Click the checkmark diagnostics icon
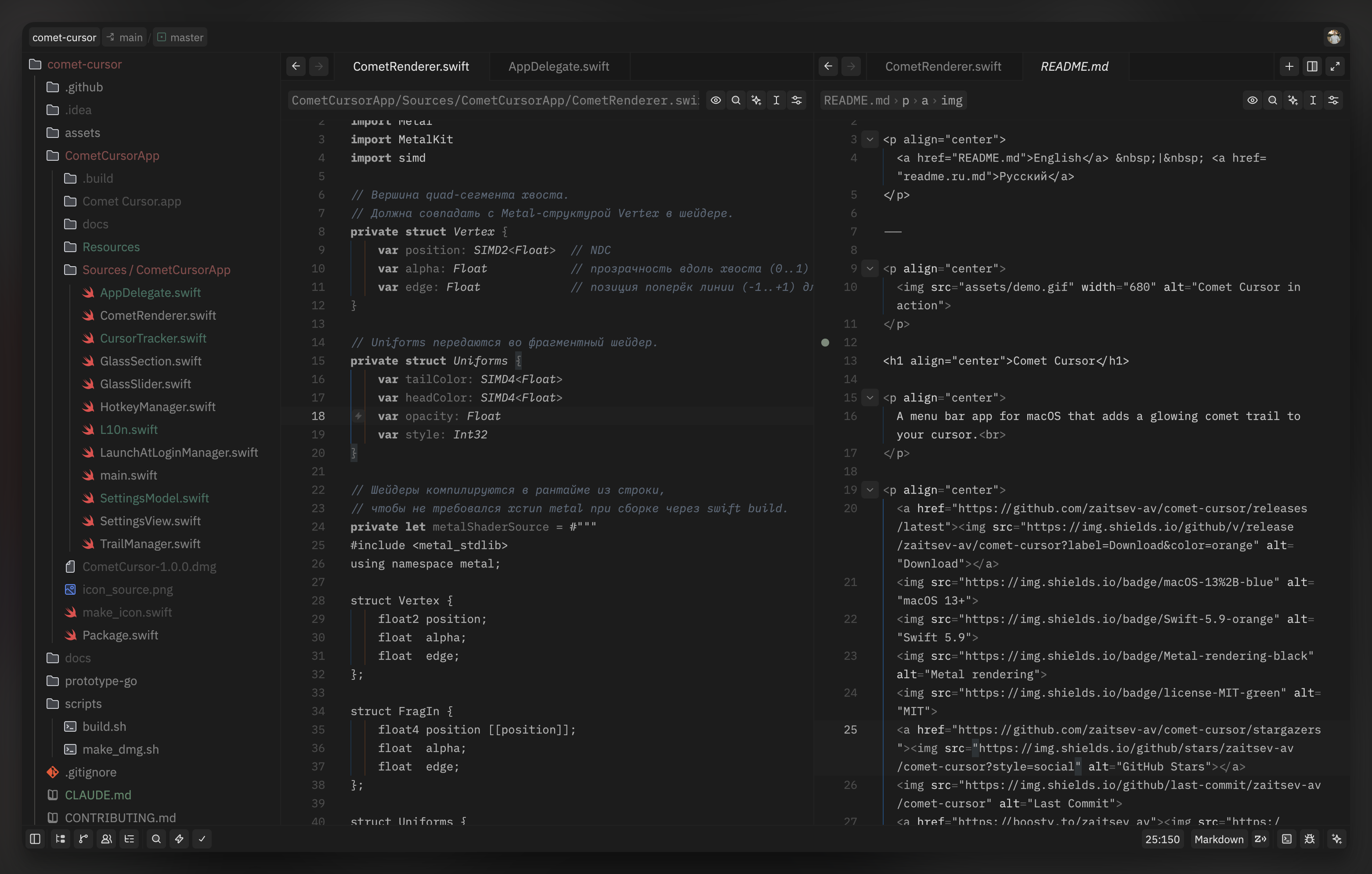 [x=202, y=839]
